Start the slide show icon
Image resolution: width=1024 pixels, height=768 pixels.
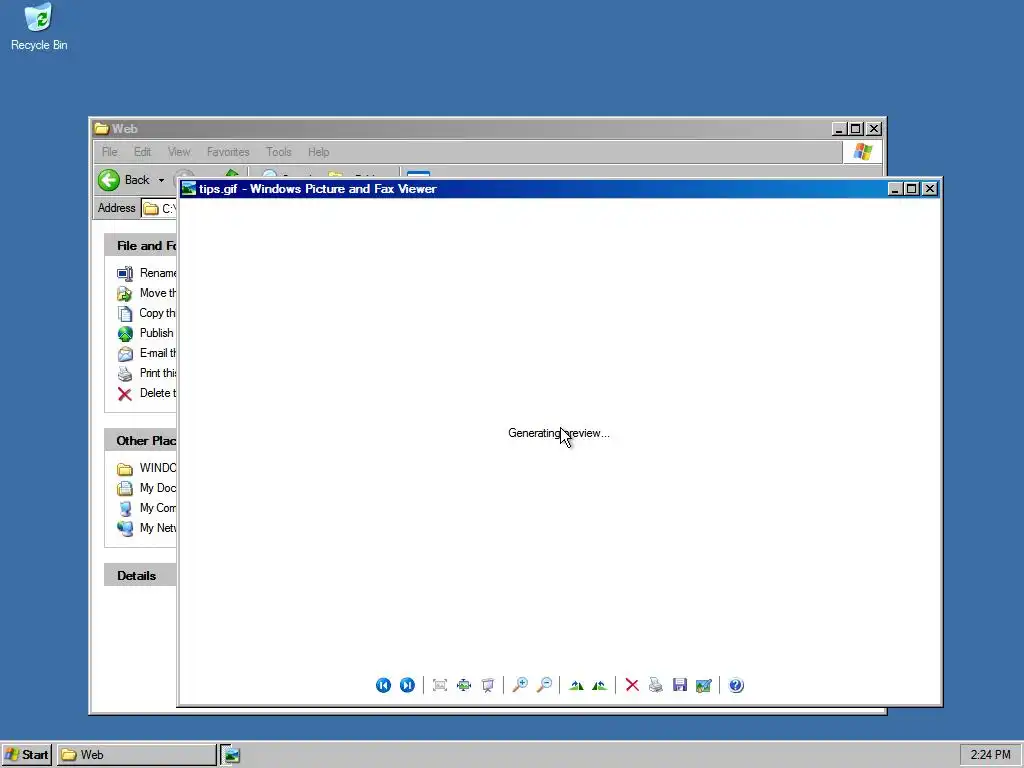pyautogui.click(x=488, y=685)
